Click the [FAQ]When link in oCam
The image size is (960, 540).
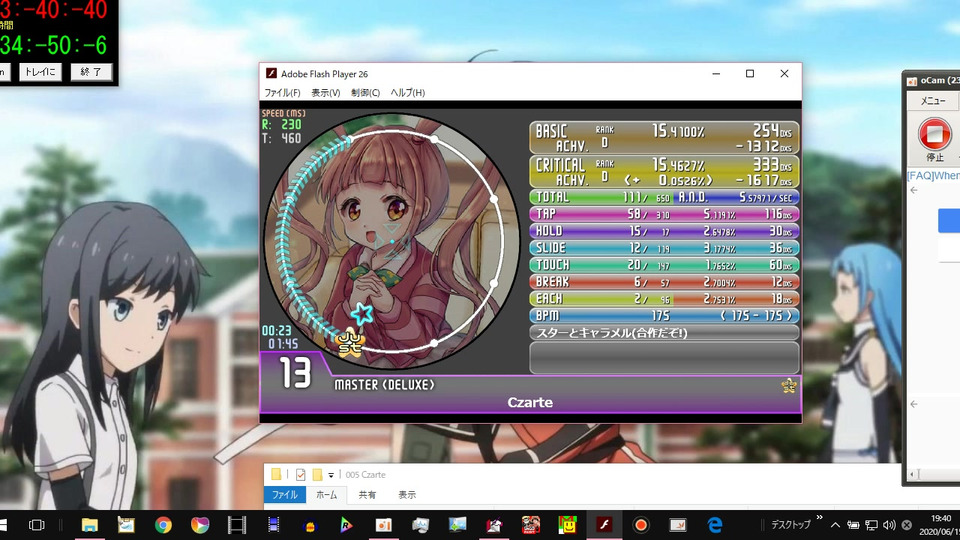pyautogui.click(x=933, y=176)
